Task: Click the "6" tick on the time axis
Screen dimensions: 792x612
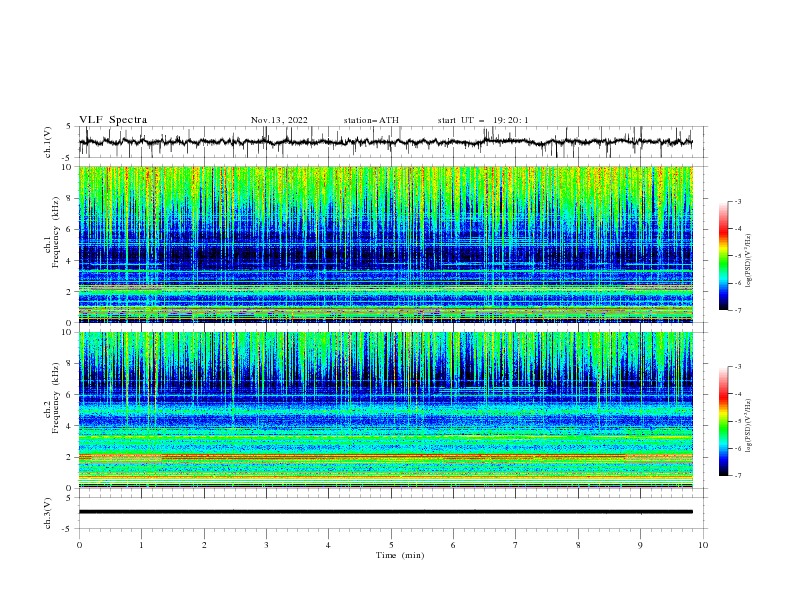Action: (x=453, y=545)
